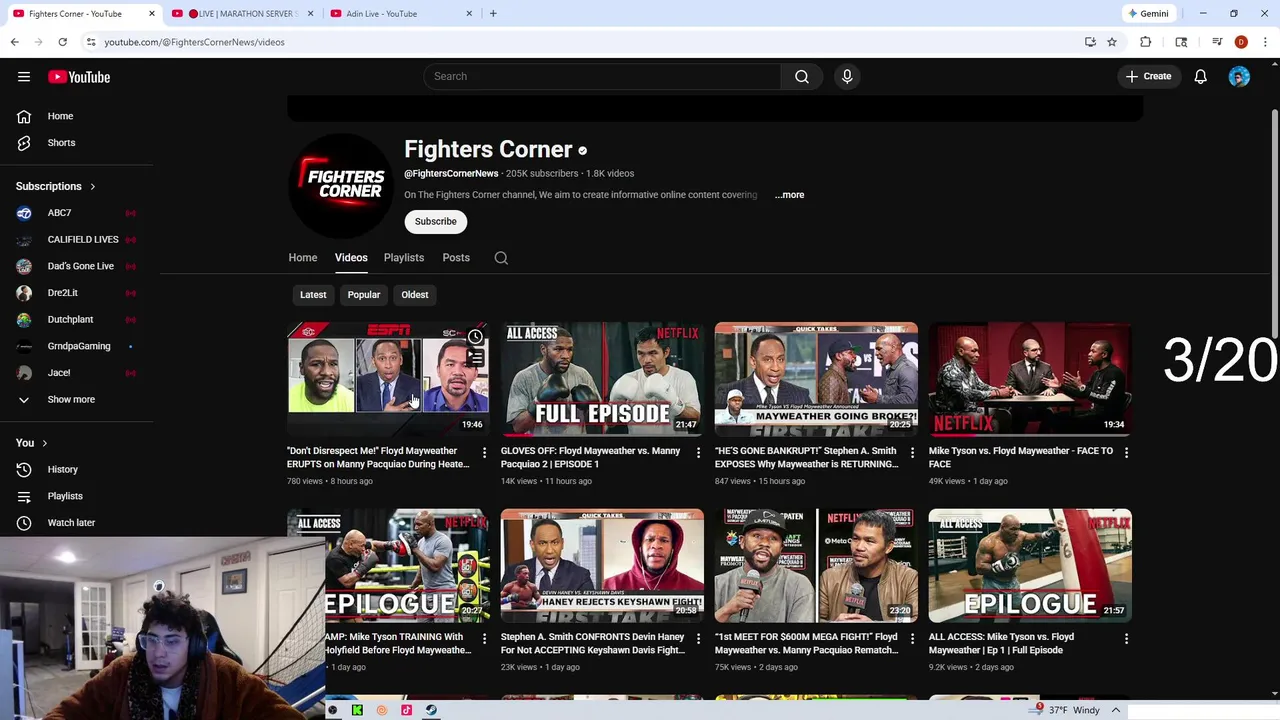The height and width of the screenshot is (720, 1280).
Task: Open the Chrome profile D icon
Action: [1241, 42]
